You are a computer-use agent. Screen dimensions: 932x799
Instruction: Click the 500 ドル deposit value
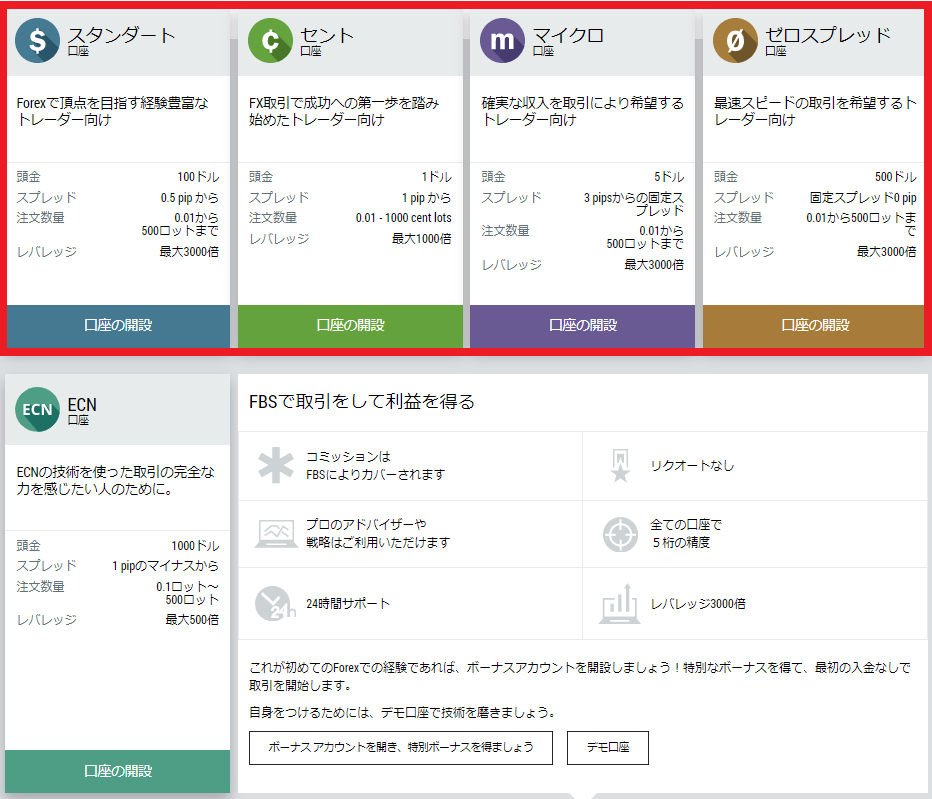click(x=895, y=177)
